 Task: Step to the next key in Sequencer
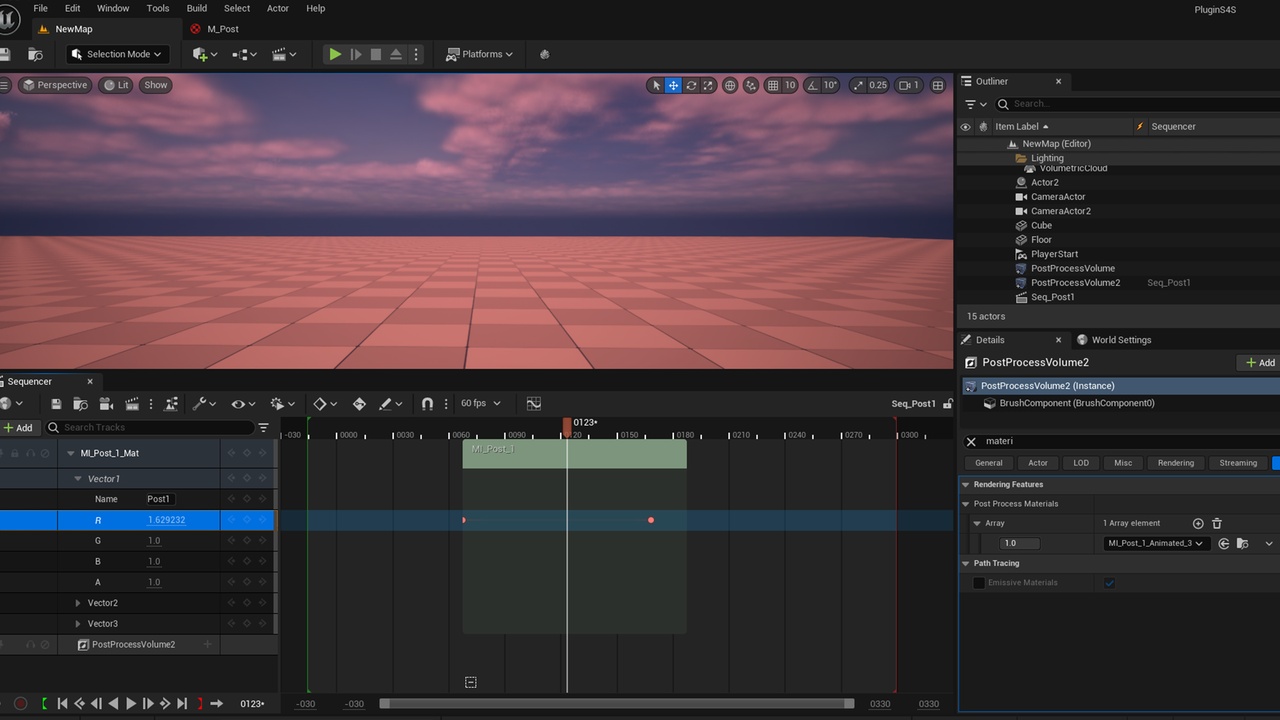click(x=165, y=704)
